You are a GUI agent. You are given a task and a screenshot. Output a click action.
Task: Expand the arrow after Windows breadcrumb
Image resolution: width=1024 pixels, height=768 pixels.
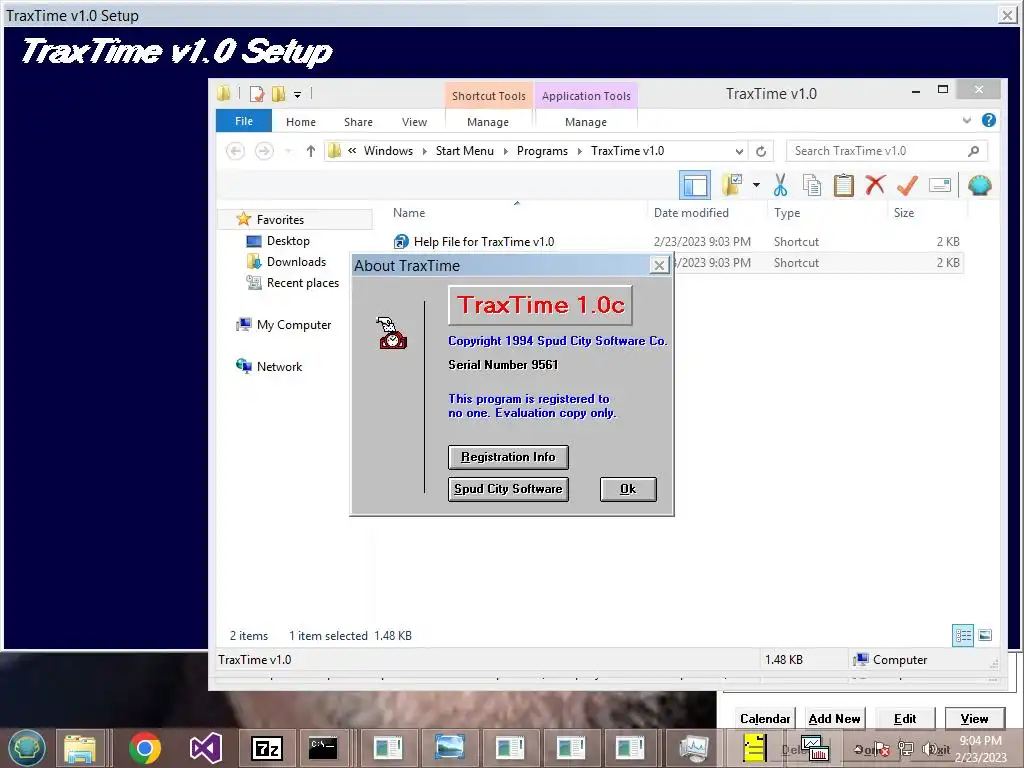[424, 152]
